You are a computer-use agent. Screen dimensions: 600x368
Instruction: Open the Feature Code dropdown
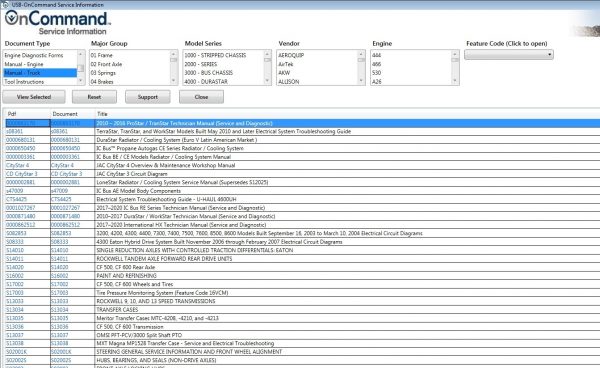[509, 55]
